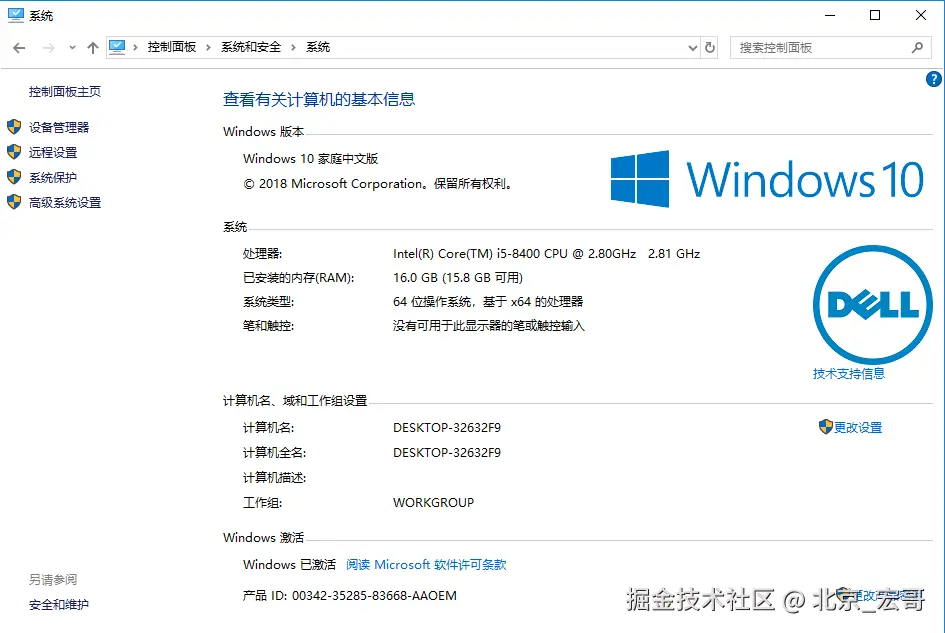The image size is (945, 633).
Task: Click the forward navigation arrow
Action: (49, 48)
